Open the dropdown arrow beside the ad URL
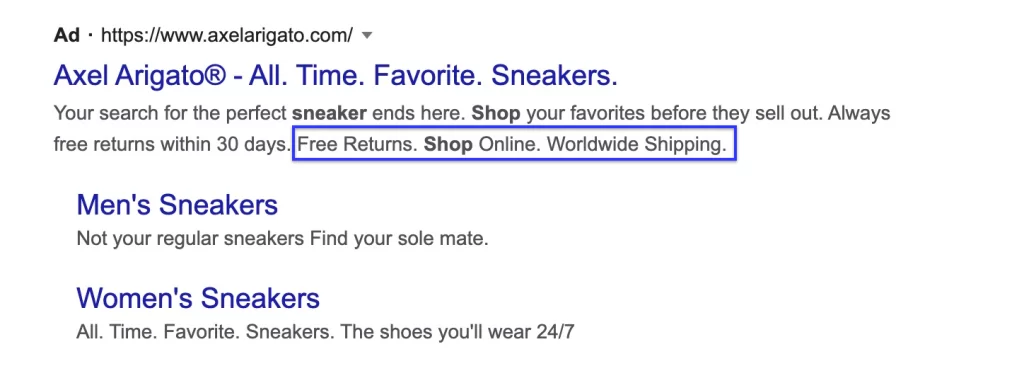The height and width of the screenshot is (371, 1024). coord(367,35)
